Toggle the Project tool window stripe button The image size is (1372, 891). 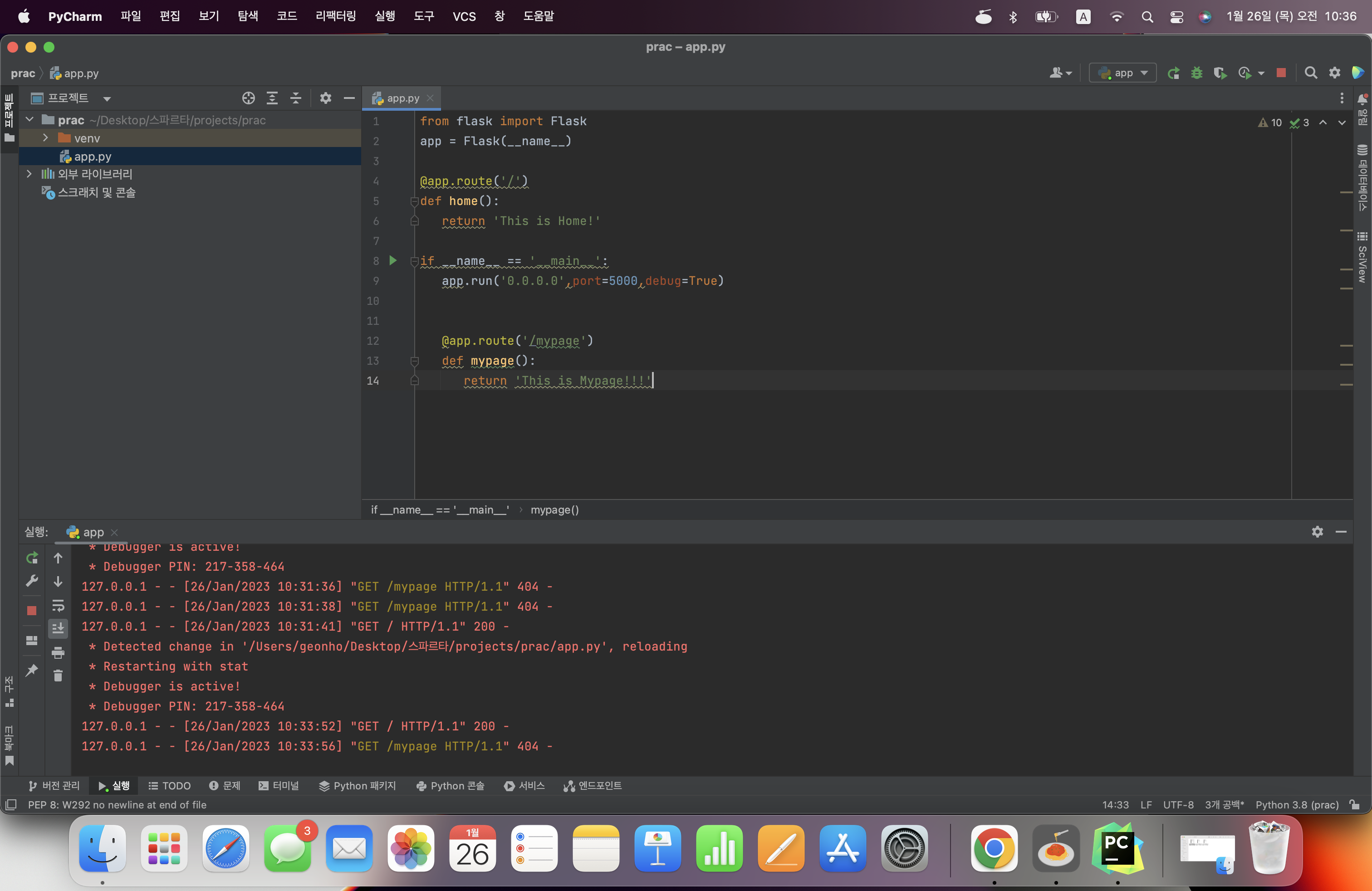(x=9, y=119)
